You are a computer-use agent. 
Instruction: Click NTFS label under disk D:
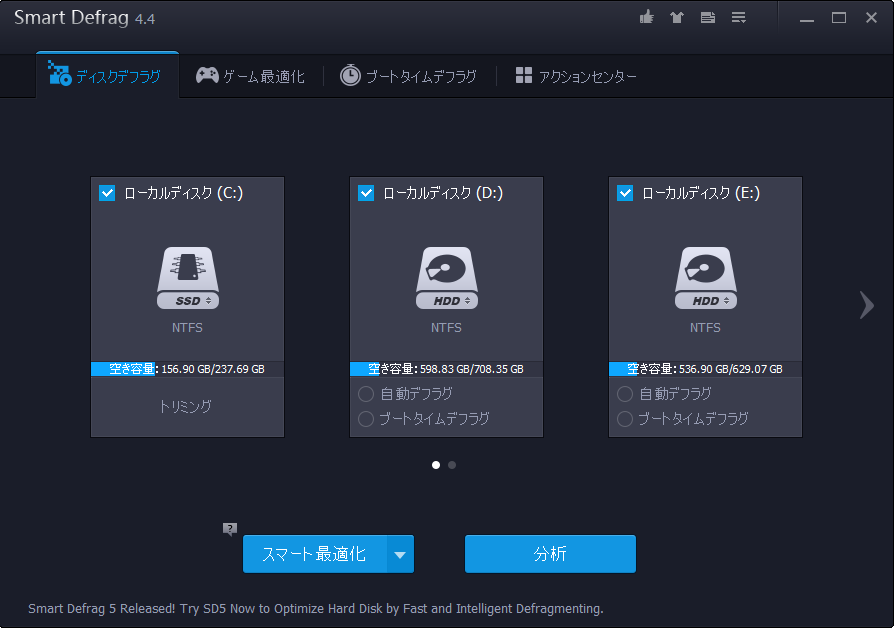tap(446, 328)
